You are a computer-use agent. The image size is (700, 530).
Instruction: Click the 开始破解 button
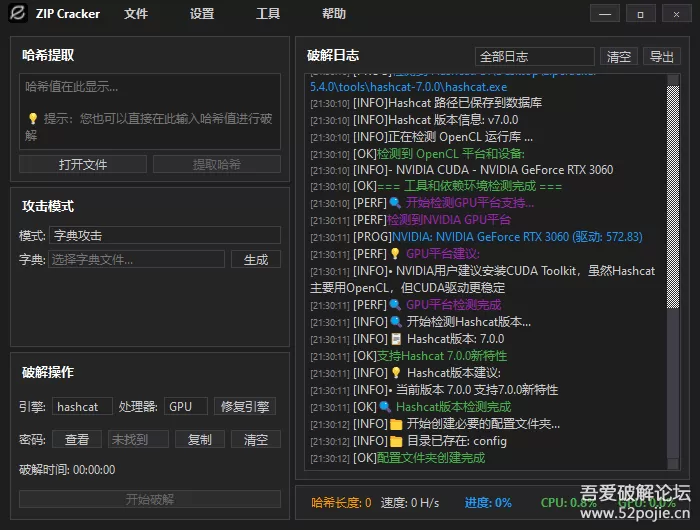150,499
